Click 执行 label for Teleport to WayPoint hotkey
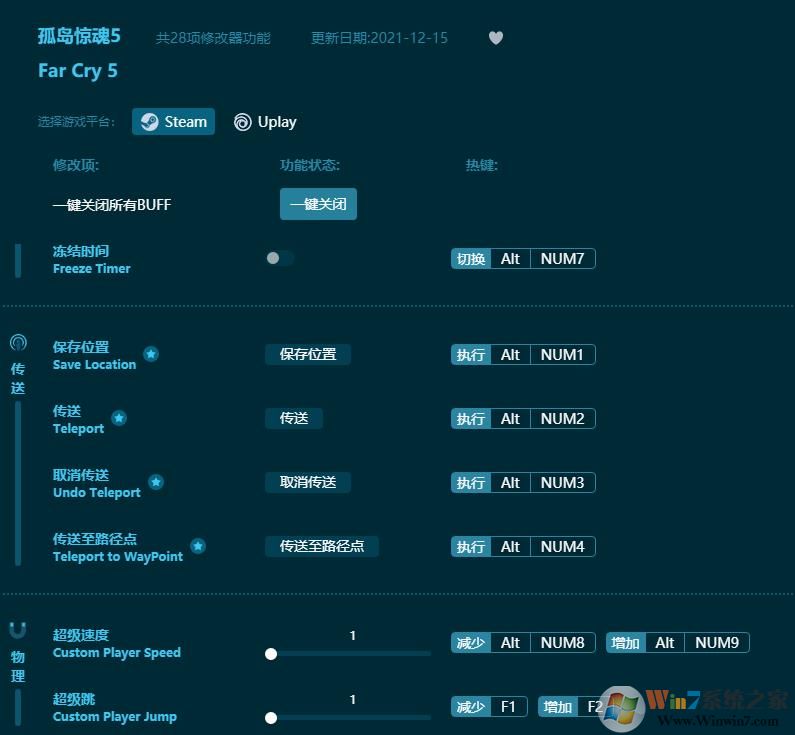This screenshot has height=735, width=795. point(471,546)
